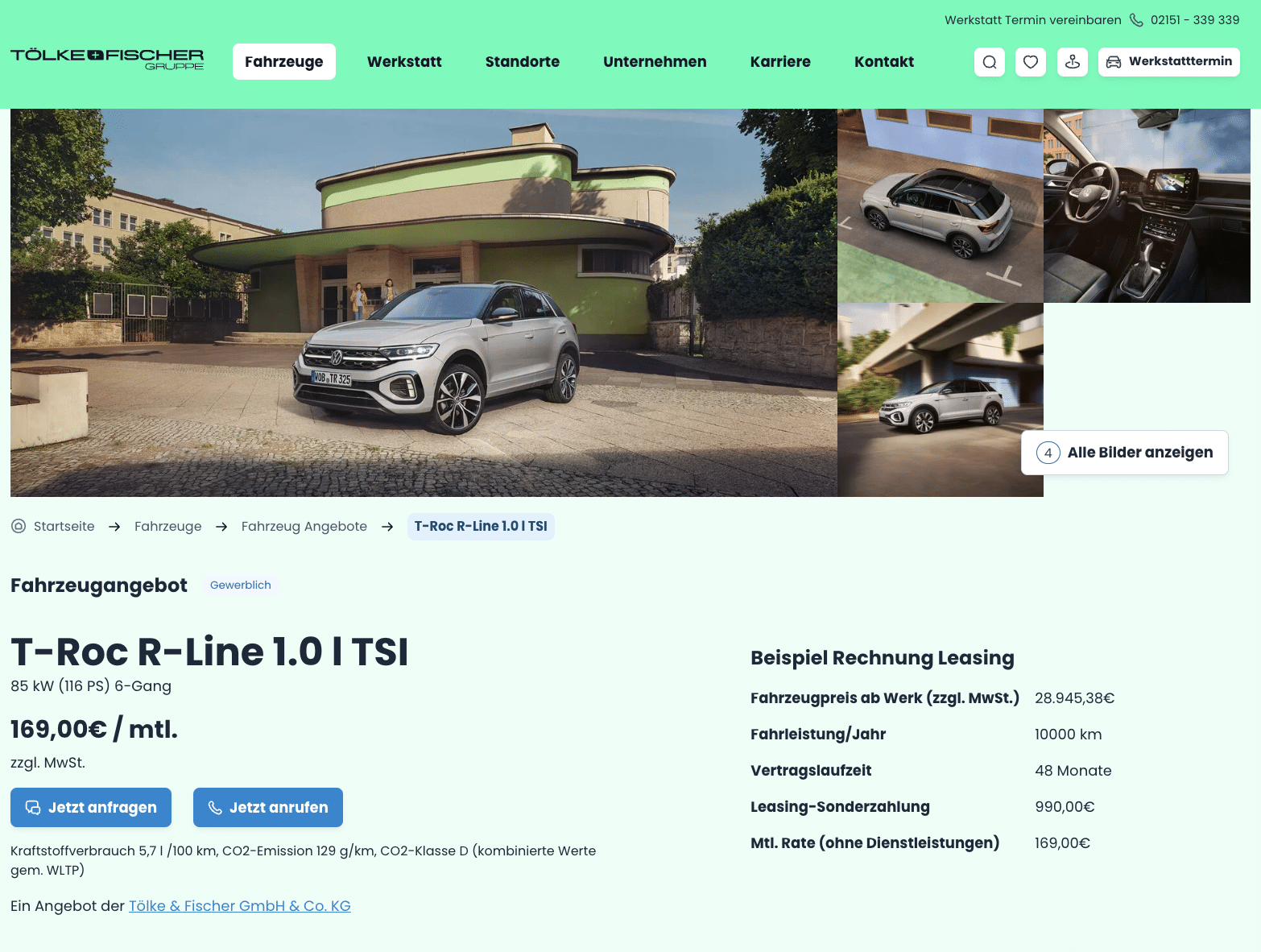1261x952 pixels.
Task: Click the home icon beside Startseite
Action: coord(19,526)
